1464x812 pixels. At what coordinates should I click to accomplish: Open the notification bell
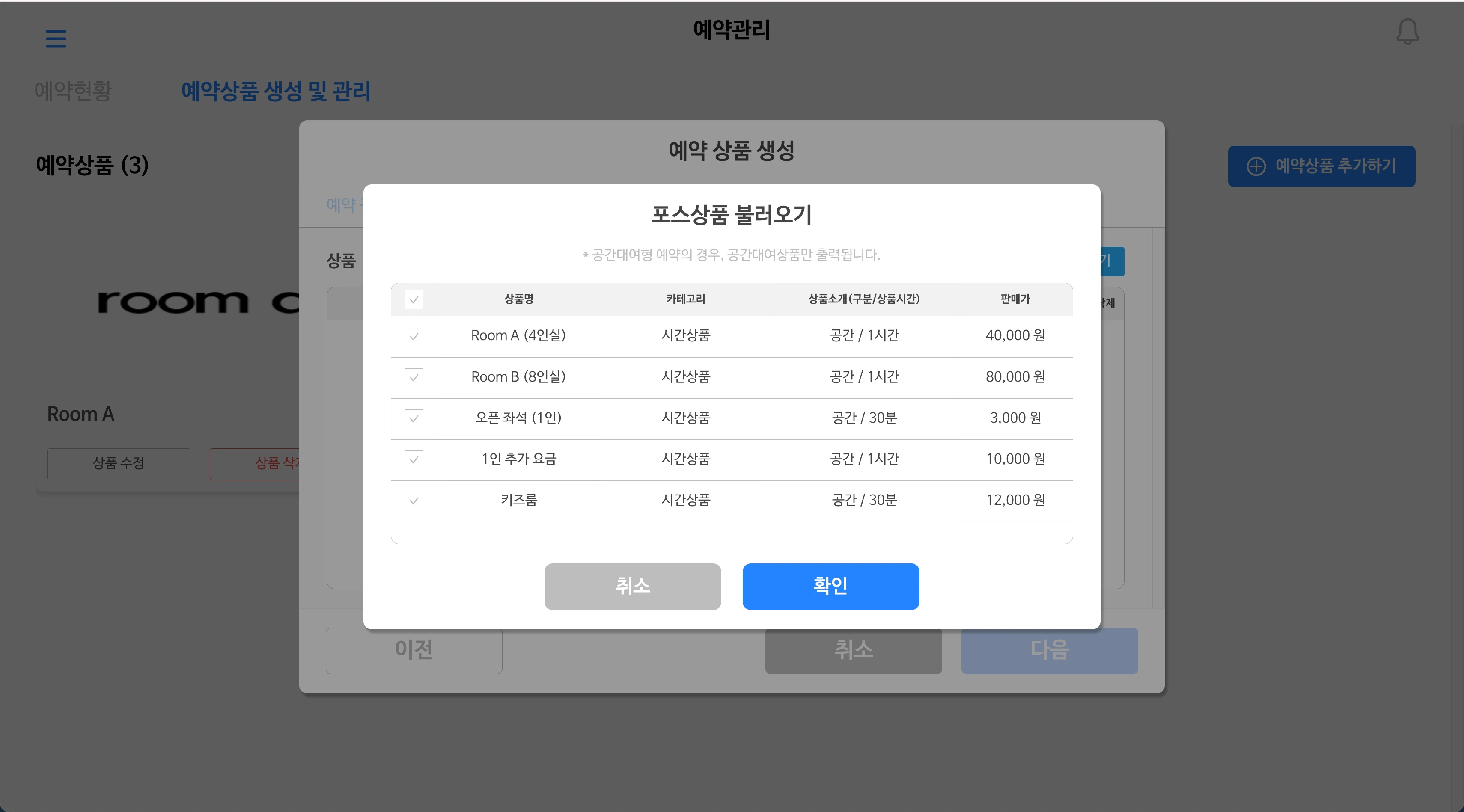pos(1408,31)
